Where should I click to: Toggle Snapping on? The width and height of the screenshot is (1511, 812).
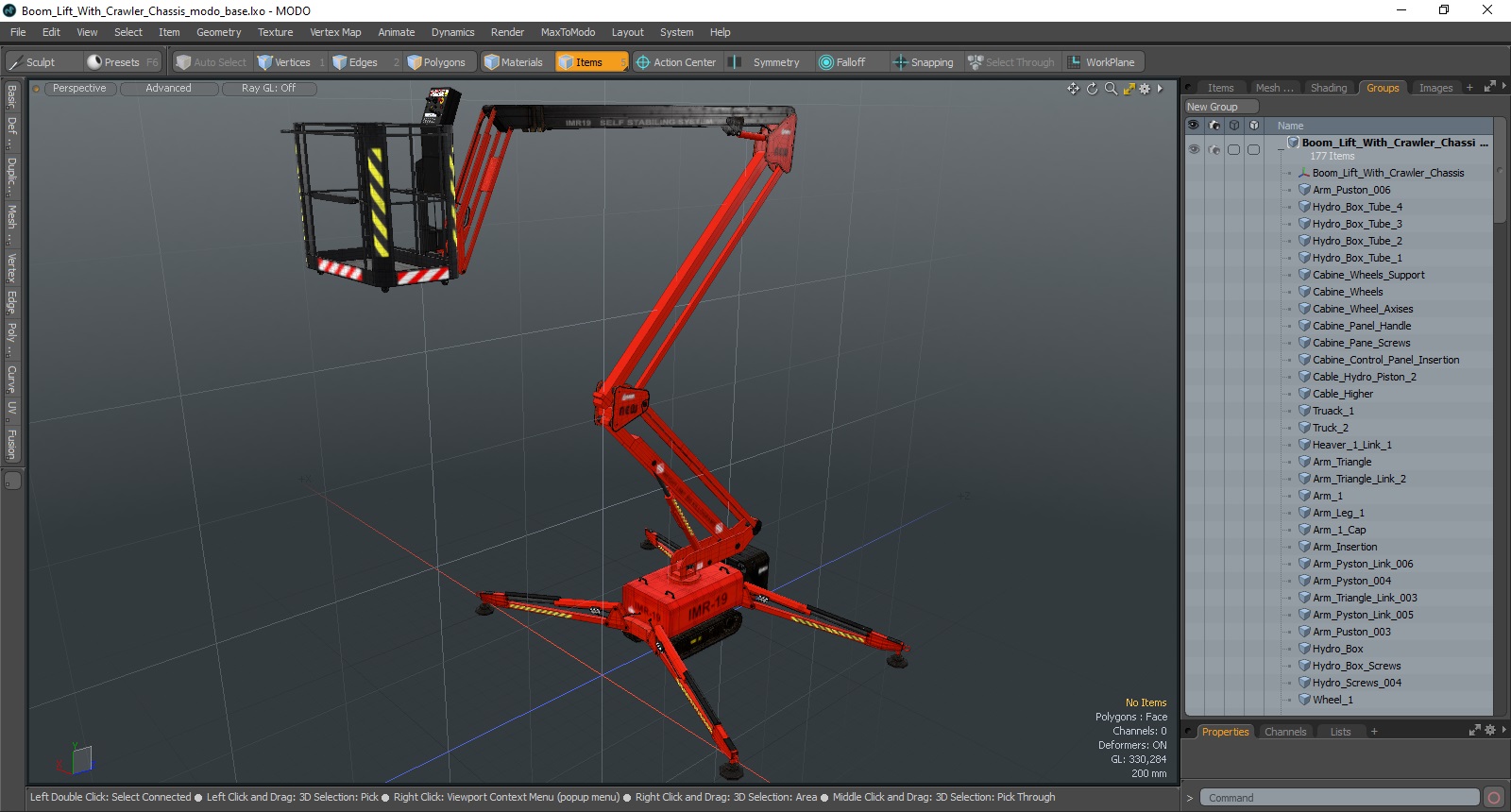point(925,62)
